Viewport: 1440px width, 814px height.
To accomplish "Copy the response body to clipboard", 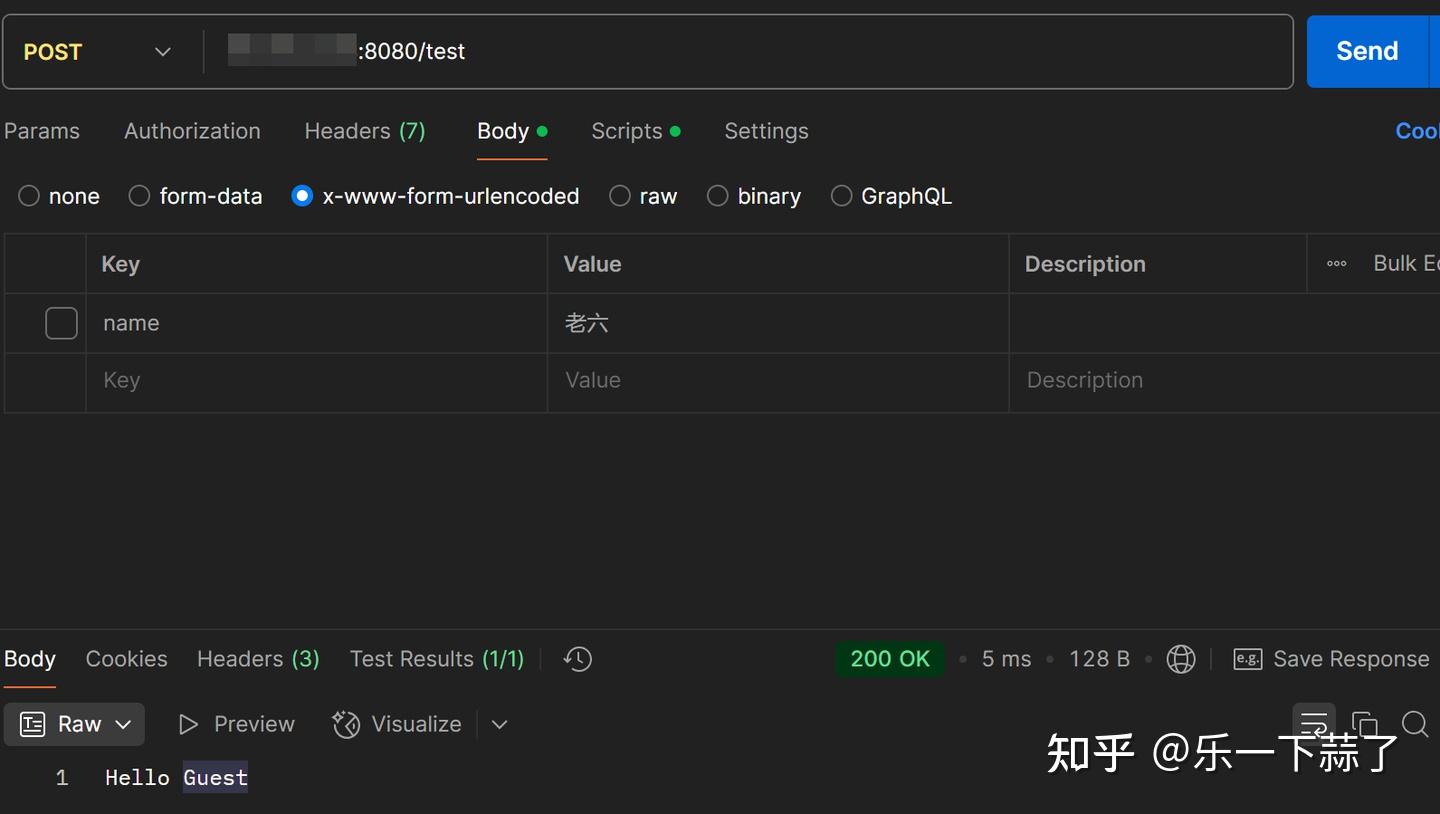I will click(1365, 723).
